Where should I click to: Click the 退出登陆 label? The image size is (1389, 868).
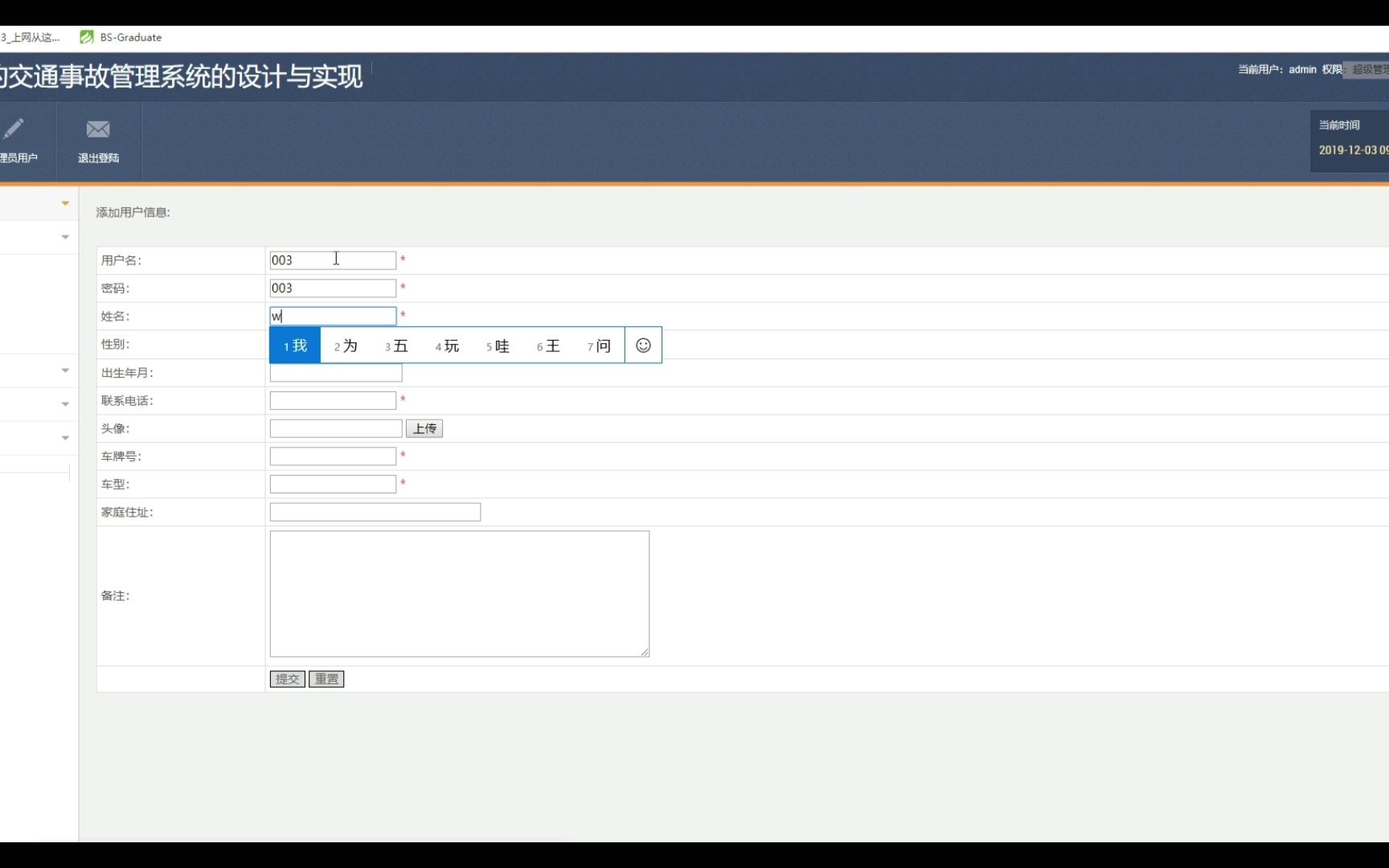[98, 158]
